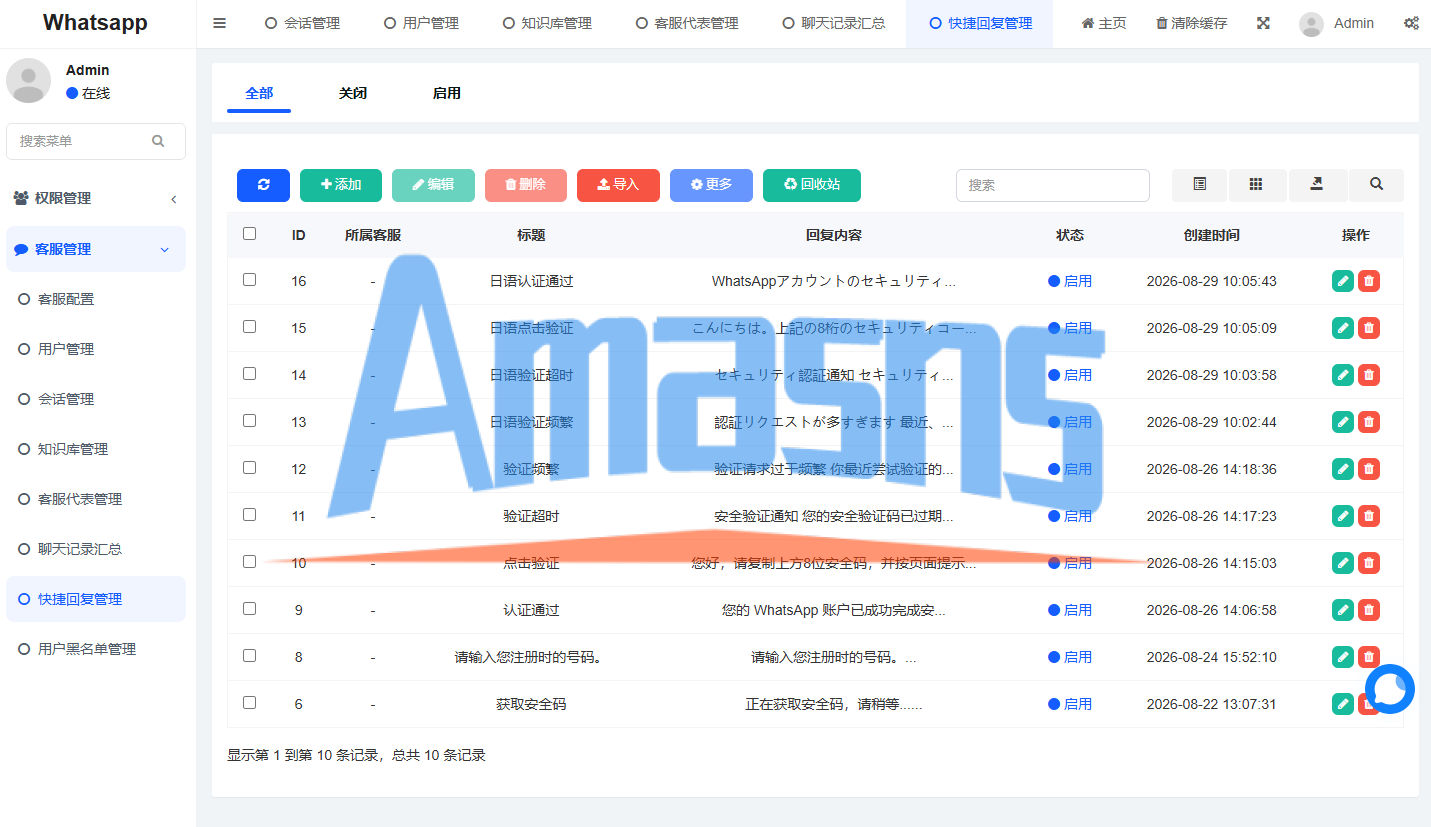This screenshot has width=1431, height=827.
Task: Delete row 16 with the red trash icon
Action: [x=1369, y=281]
